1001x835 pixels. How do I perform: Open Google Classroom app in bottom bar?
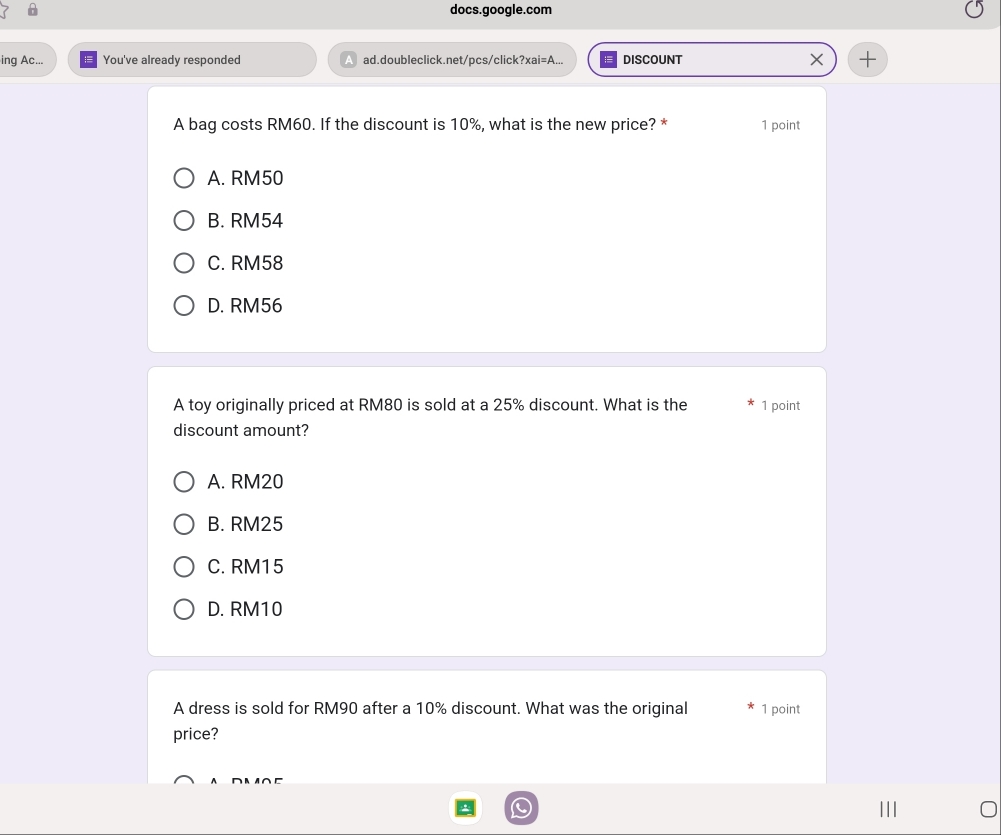pos(465,808)
